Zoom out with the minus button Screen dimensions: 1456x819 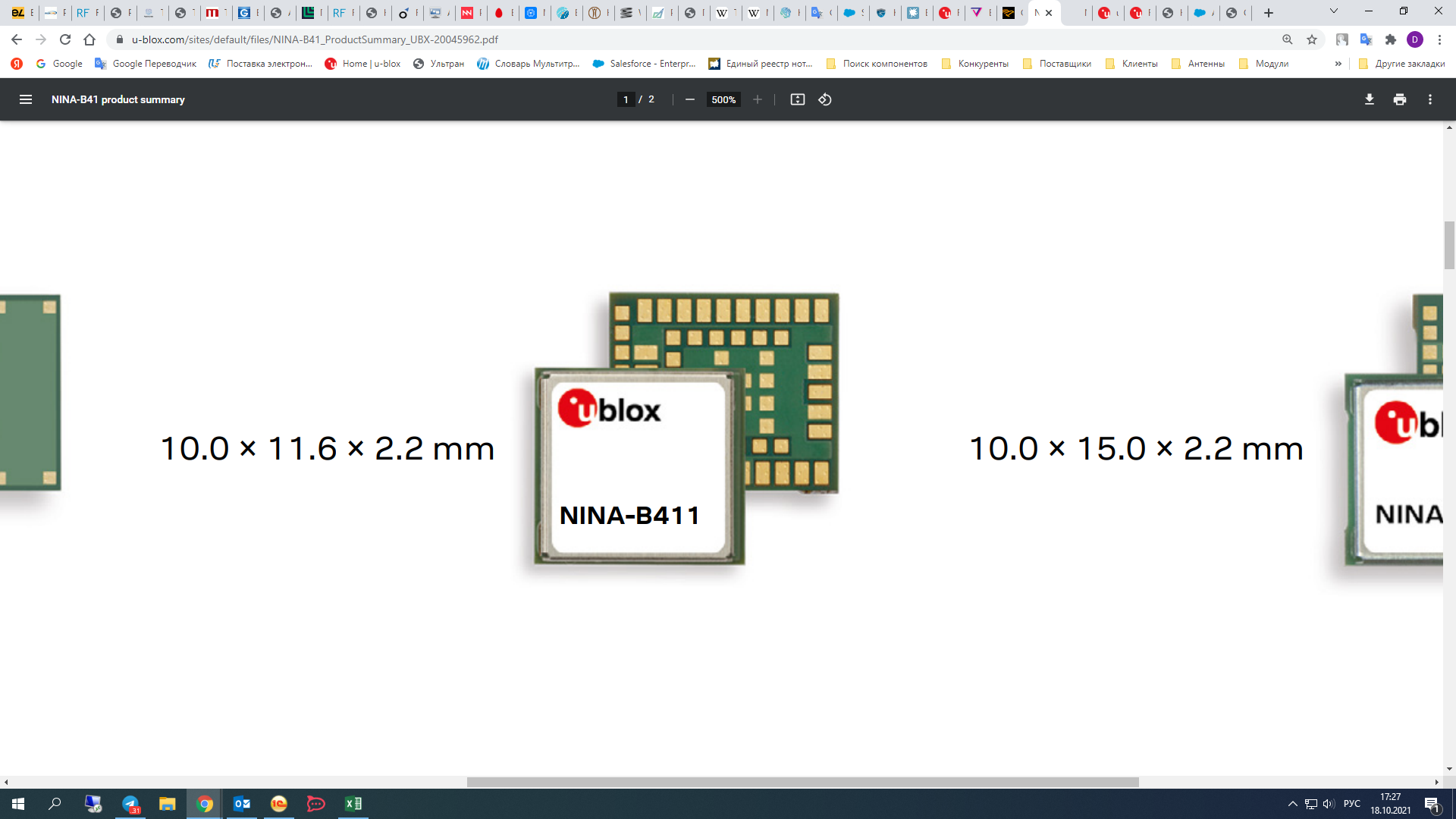[x=690, y=99]
